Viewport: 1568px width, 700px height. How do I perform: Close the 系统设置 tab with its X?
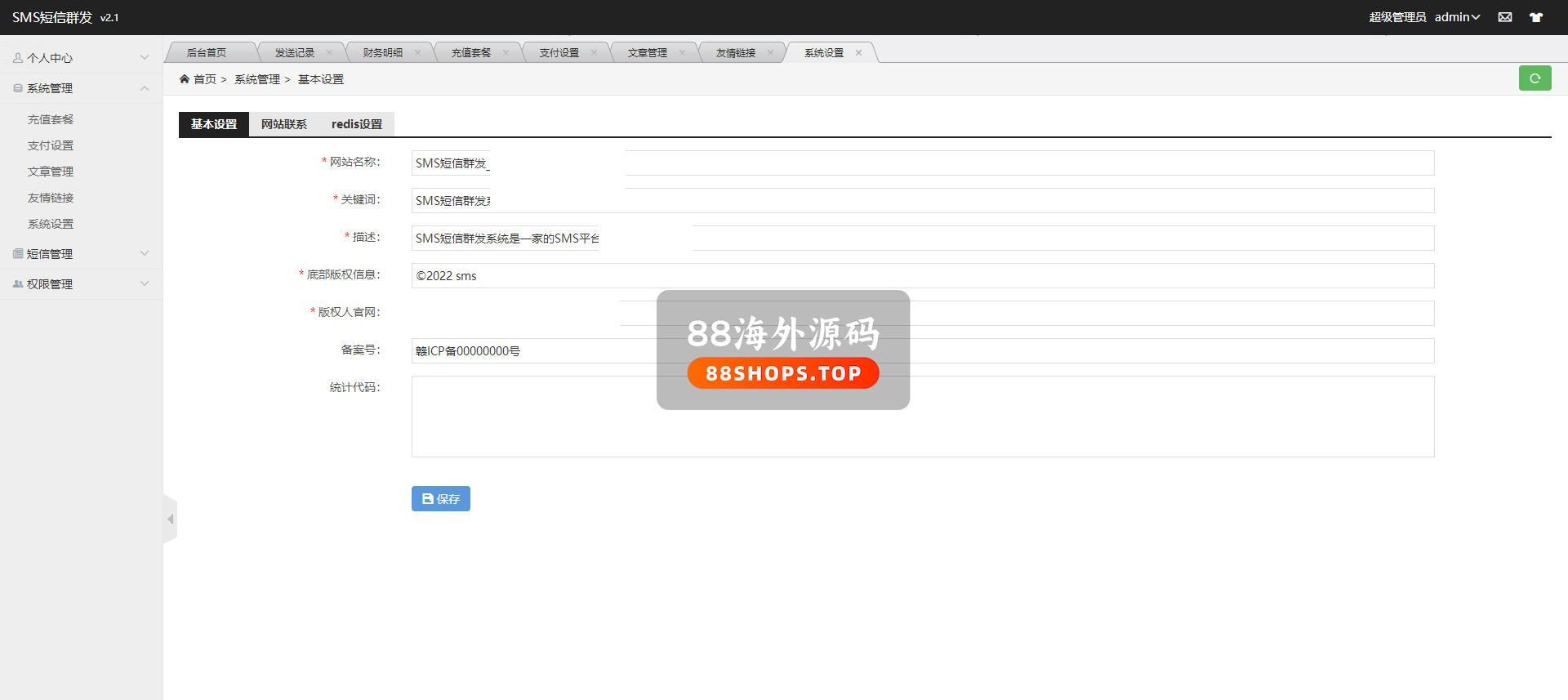(x=858, y=53)
